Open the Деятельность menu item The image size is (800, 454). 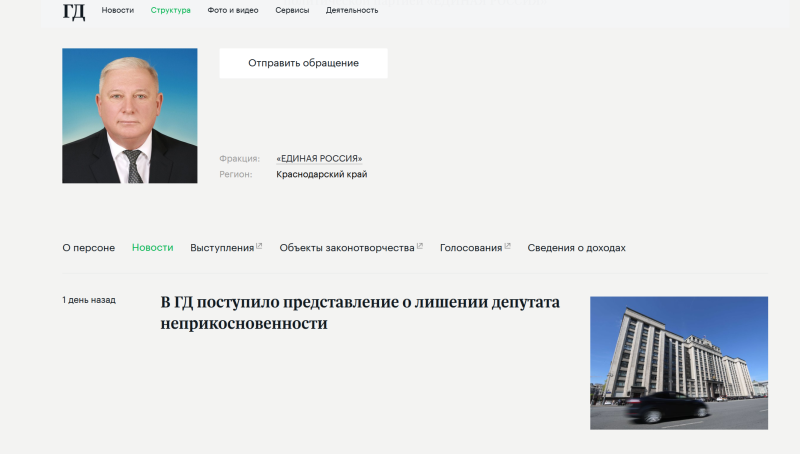click(352, 10)
